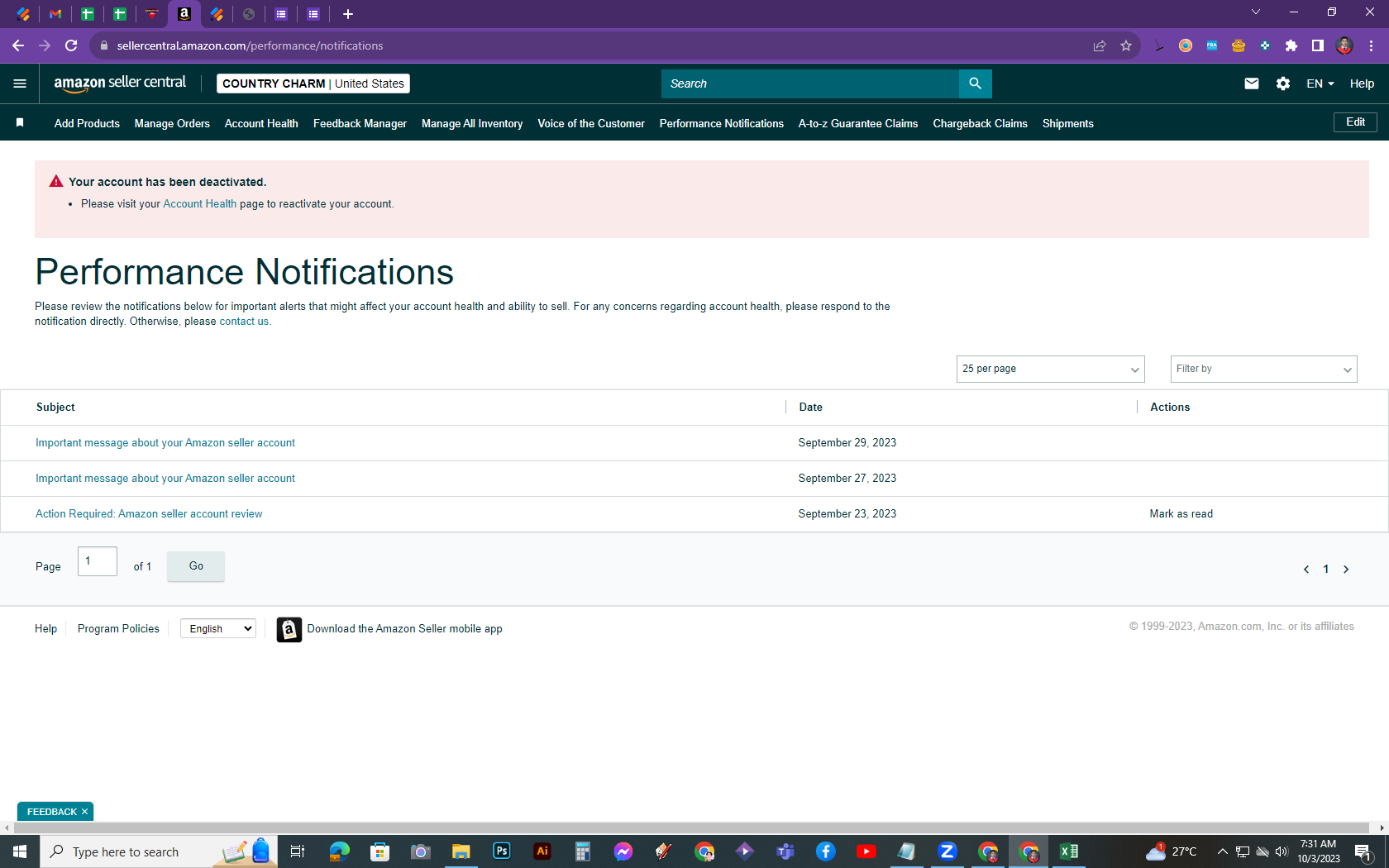
Task: Open a new browser tab
Action: (348, 14)
